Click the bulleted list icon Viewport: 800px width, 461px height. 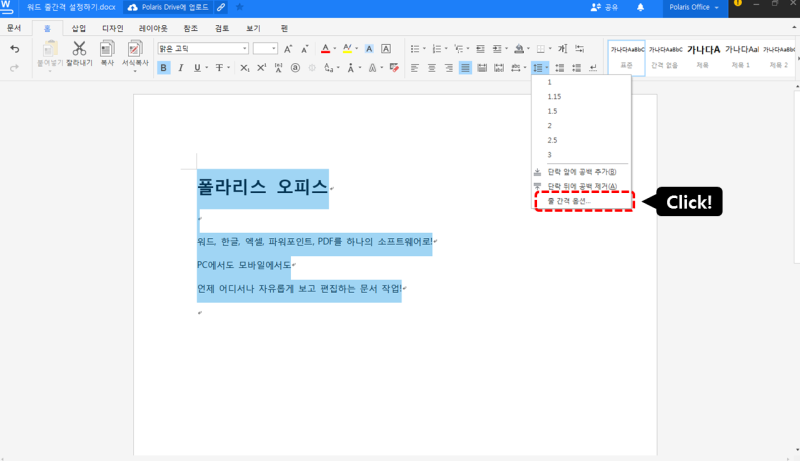click(415, 49)
